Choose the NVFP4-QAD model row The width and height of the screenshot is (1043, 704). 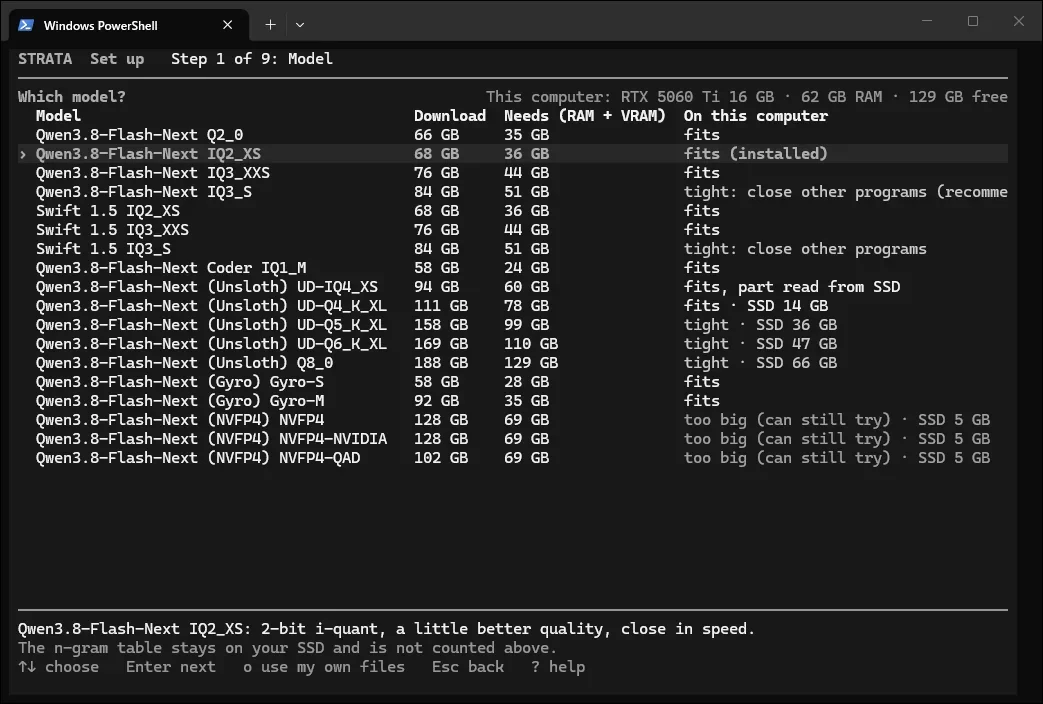513,458
